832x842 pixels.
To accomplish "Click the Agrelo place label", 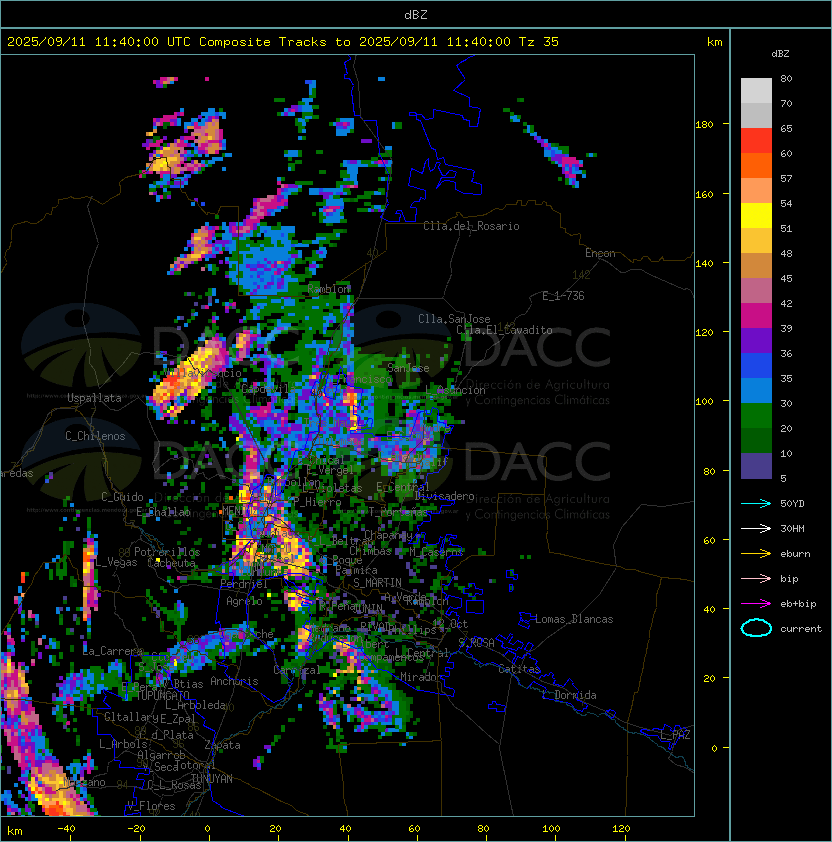I will click(244, 601).
